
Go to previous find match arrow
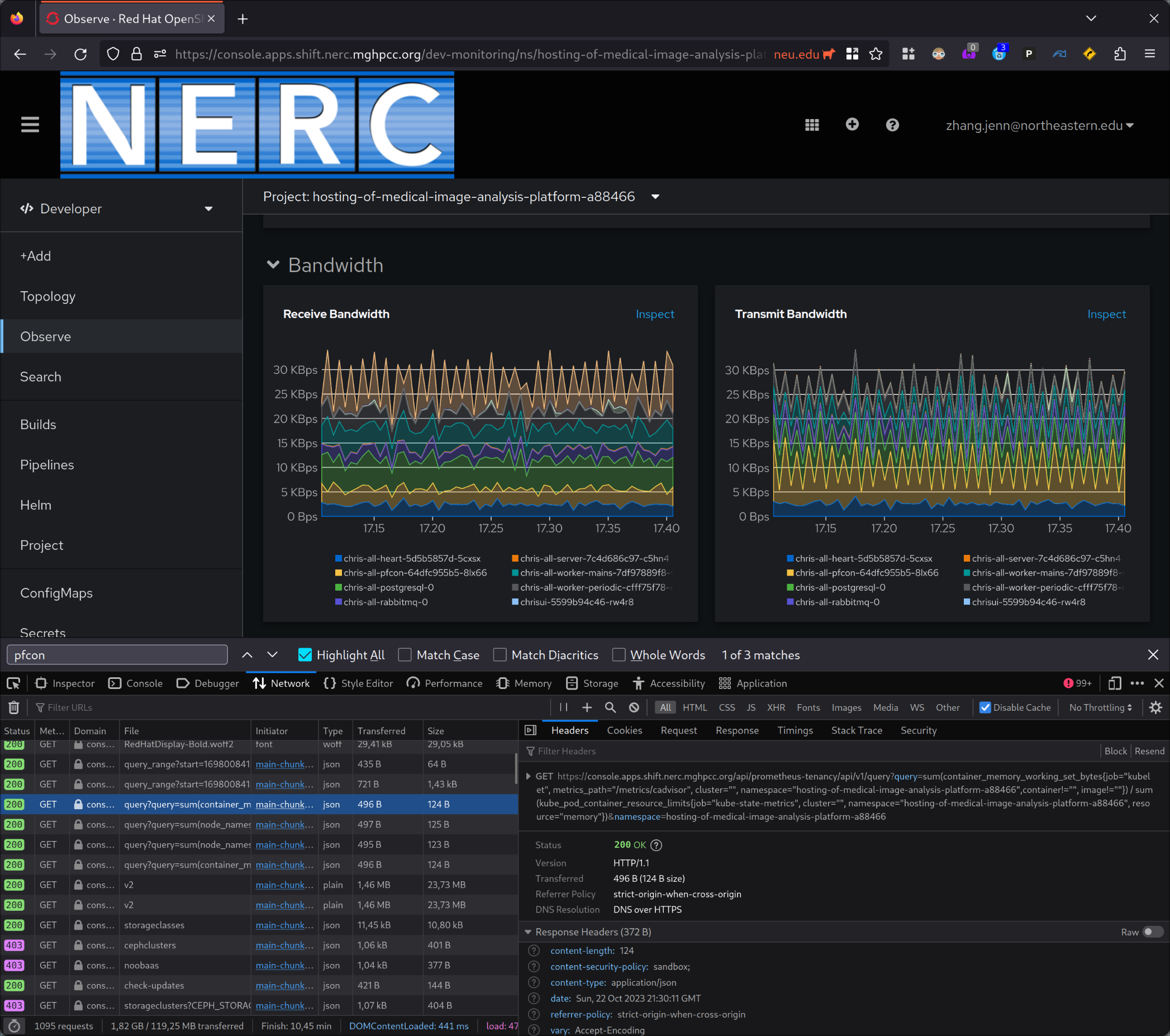[247, 655]
